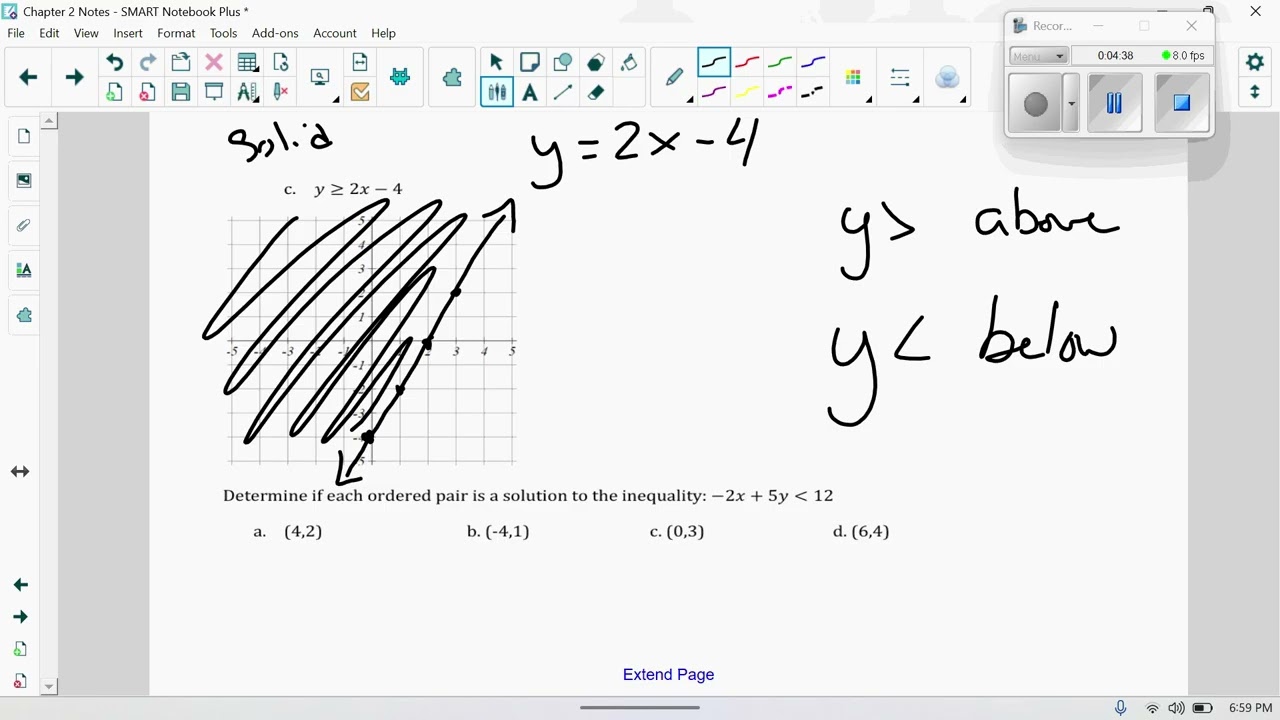Viewport: 1280px width, 720px height.
Task: Select the red pen line style
Action: pos(747,63)
